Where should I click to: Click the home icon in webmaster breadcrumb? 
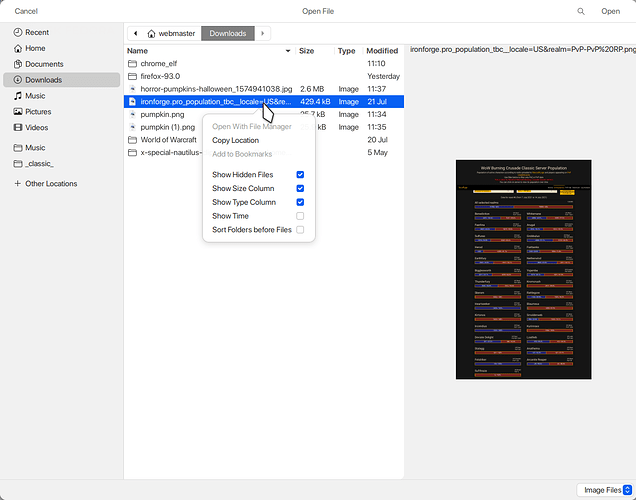[x=151, y=34]
